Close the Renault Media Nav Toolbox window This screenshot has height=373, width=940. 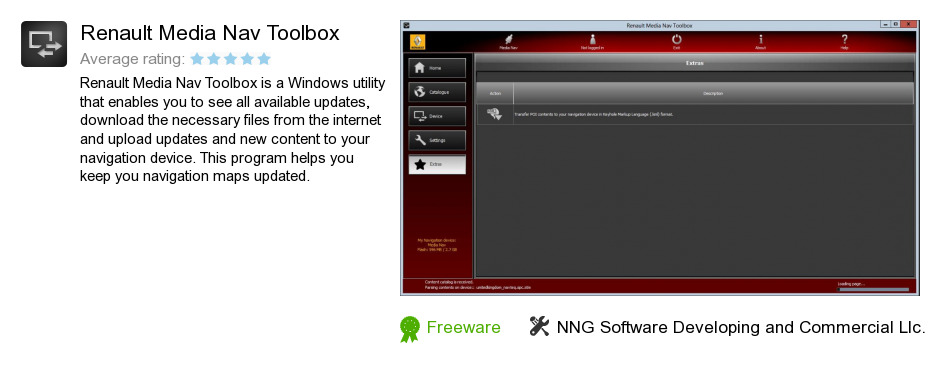908,25
